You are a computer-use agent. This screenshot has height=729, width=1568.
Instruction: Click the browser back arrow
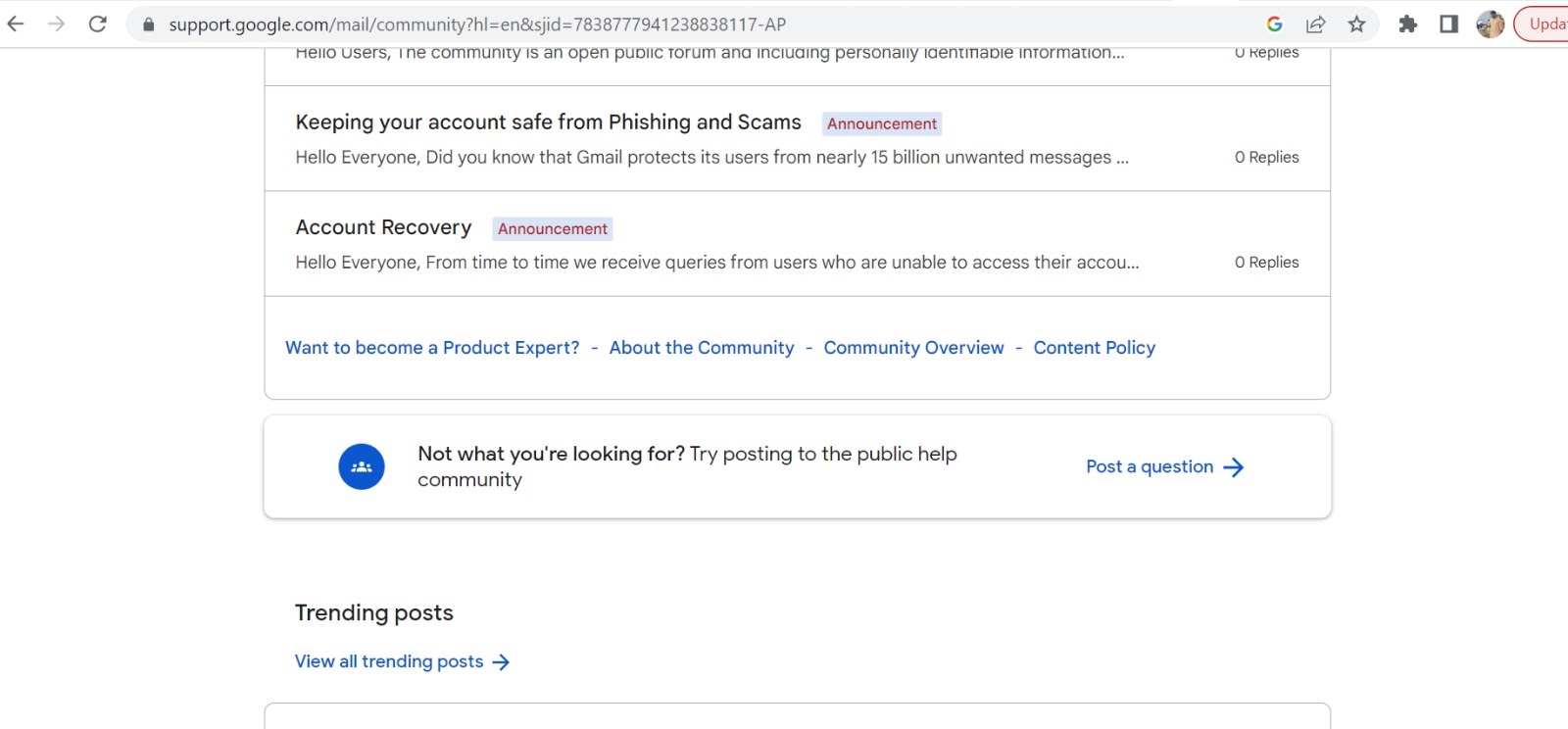click(x=16, y=24)
